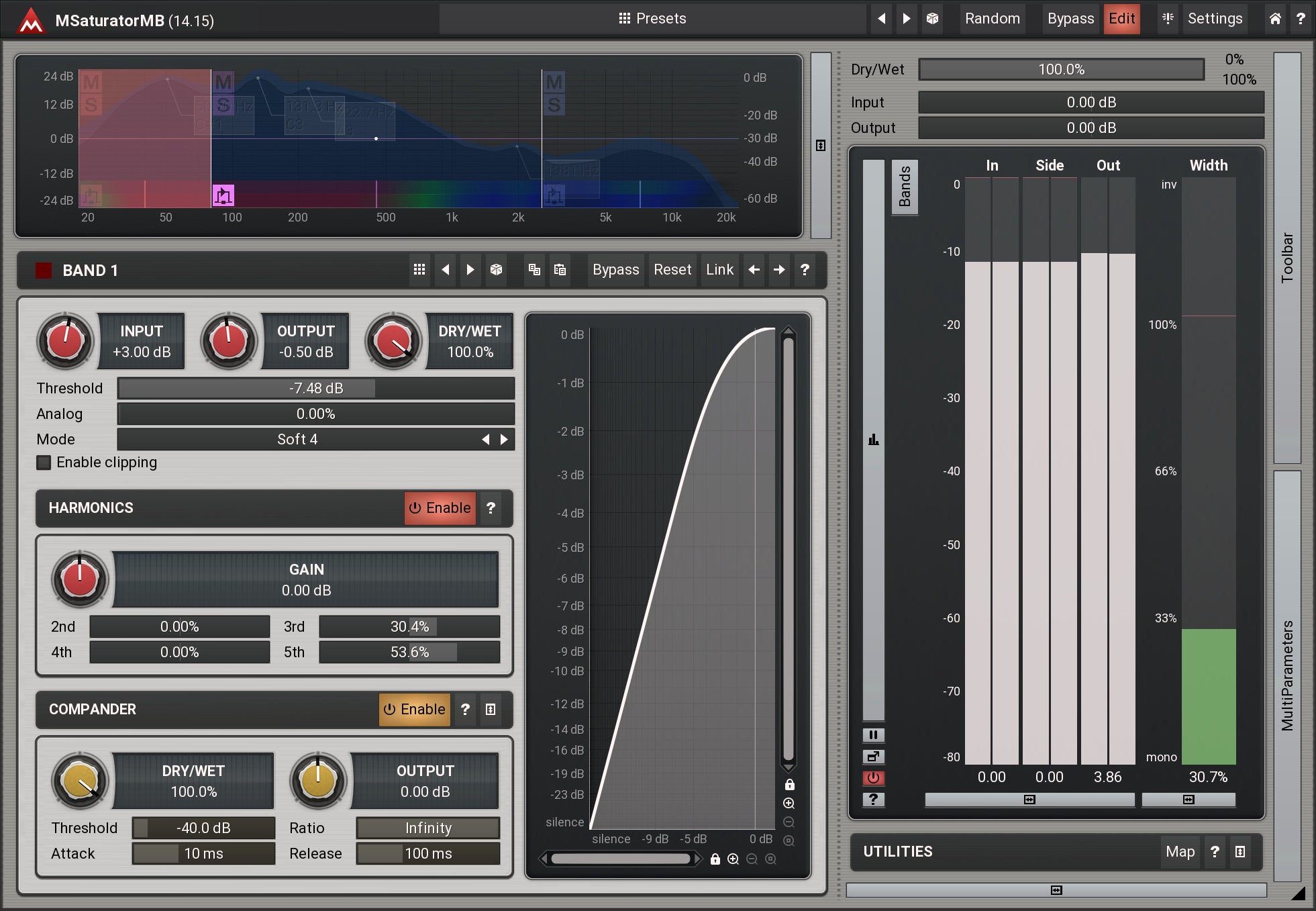Open the Presets menu
The height and width of the screenshot is (911, 1316).
652,18
